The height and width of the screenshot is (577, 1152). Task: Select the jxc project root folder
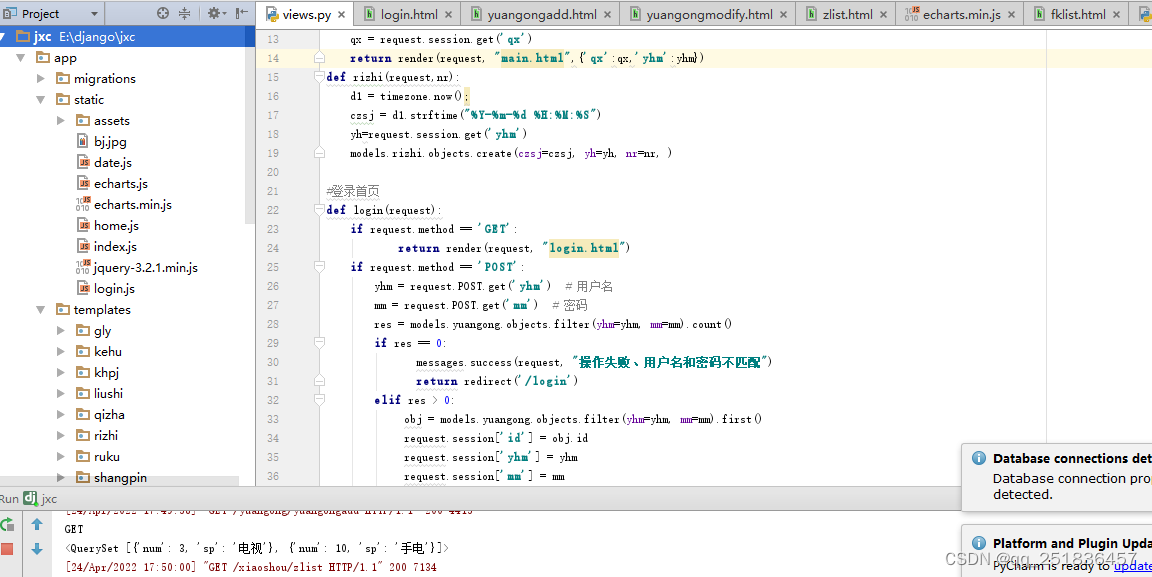coord(127,36)
